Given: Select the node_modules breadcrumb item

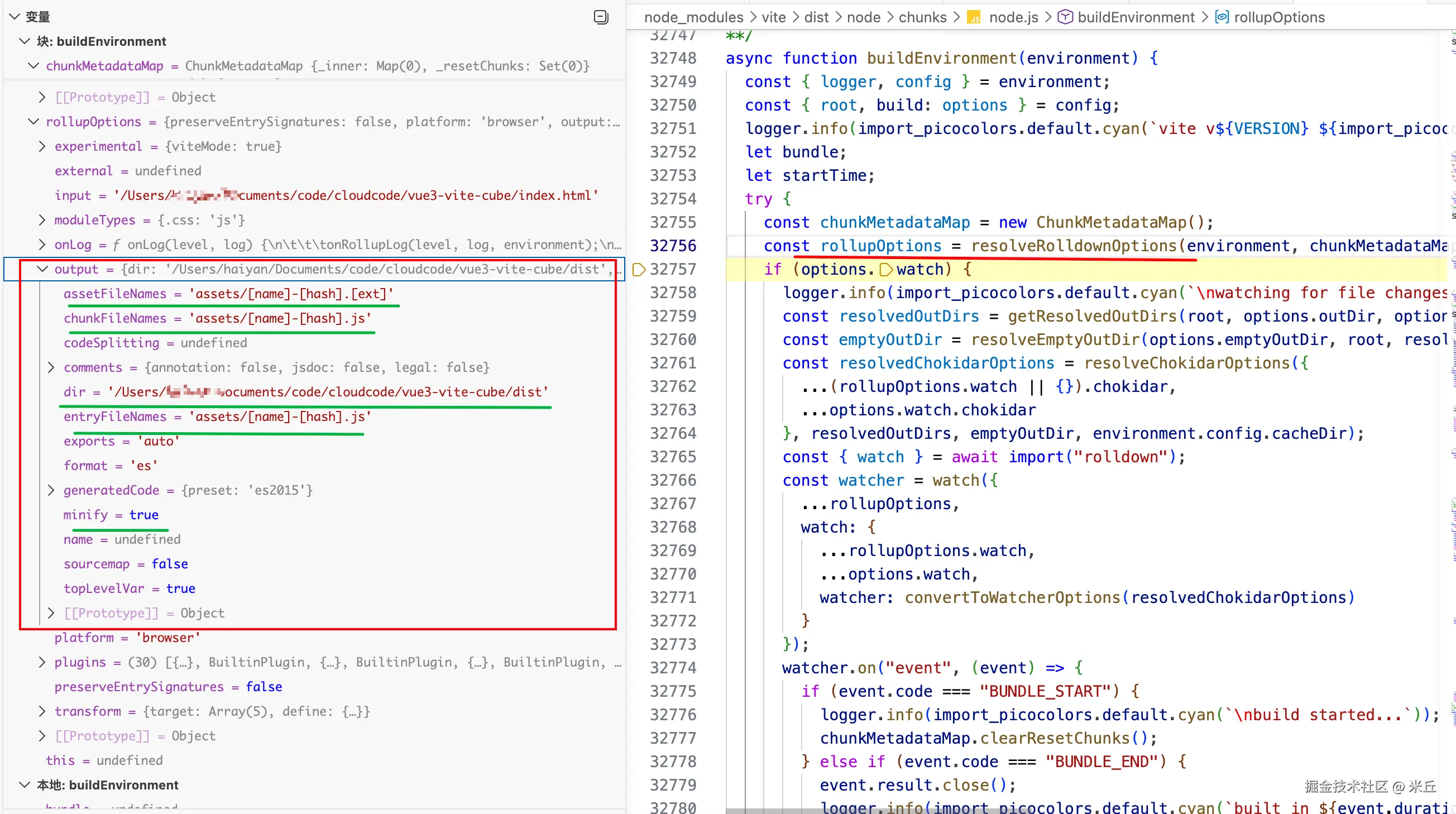Looking at the screenshot, I should pyautogui.click(x=693, y=17).
